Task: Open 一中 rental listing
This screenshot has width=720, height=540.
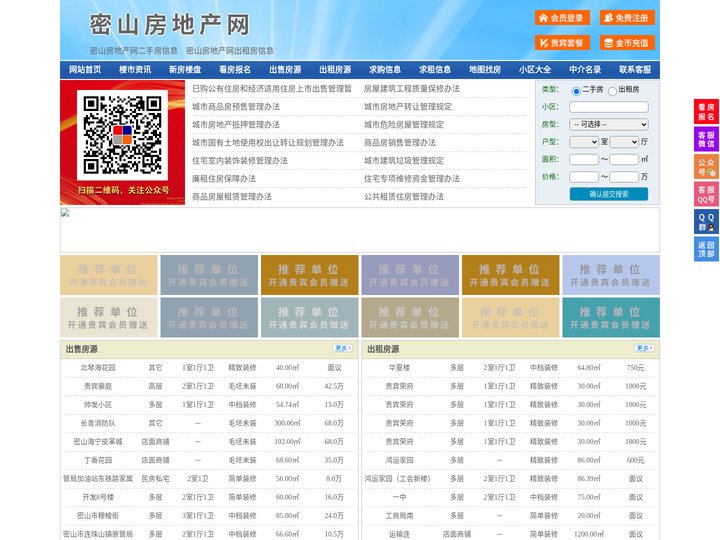Action: coord(399,497)
